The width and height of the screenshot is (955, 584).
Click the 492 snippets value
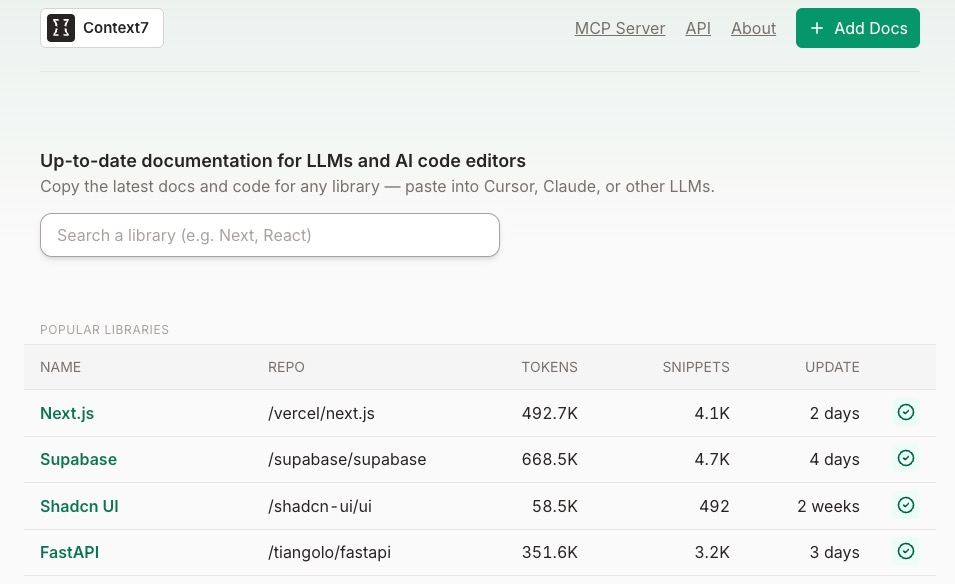tap(714, 506)
